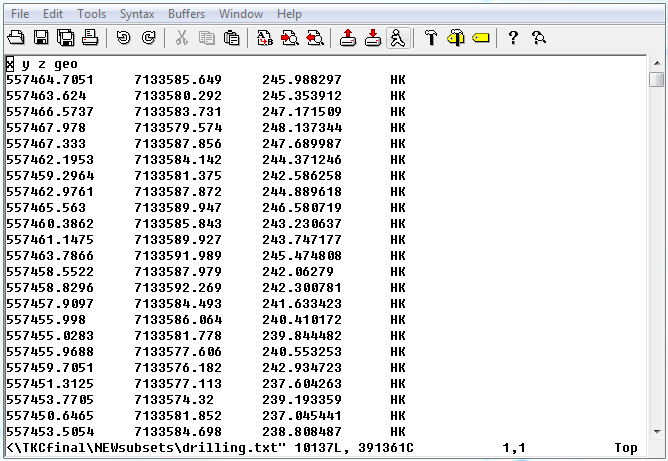Paste from clipboard icon
Image resolution: width=668 pixels, height=461 pixels.
[231, 38]
